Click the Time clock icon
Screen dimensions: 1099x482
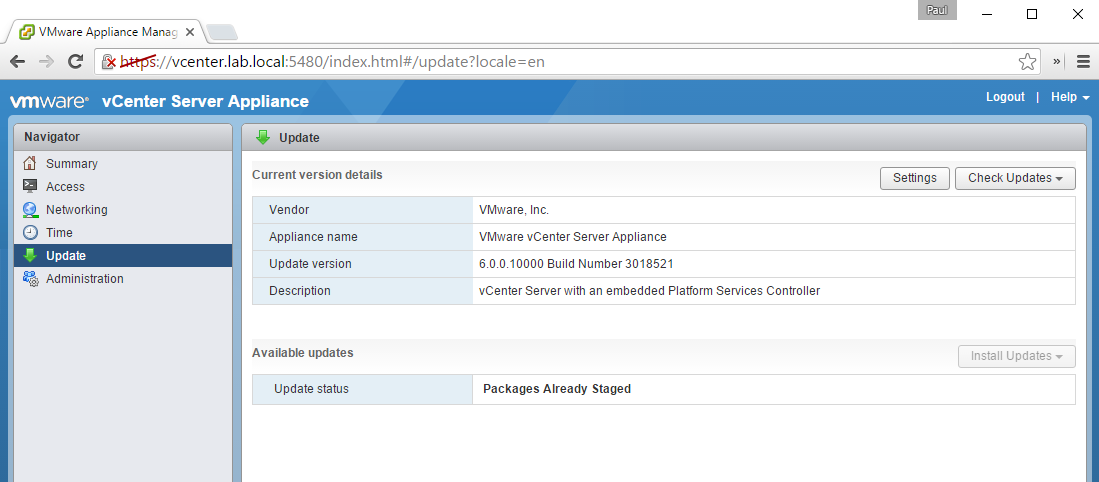tap(30, 233)
